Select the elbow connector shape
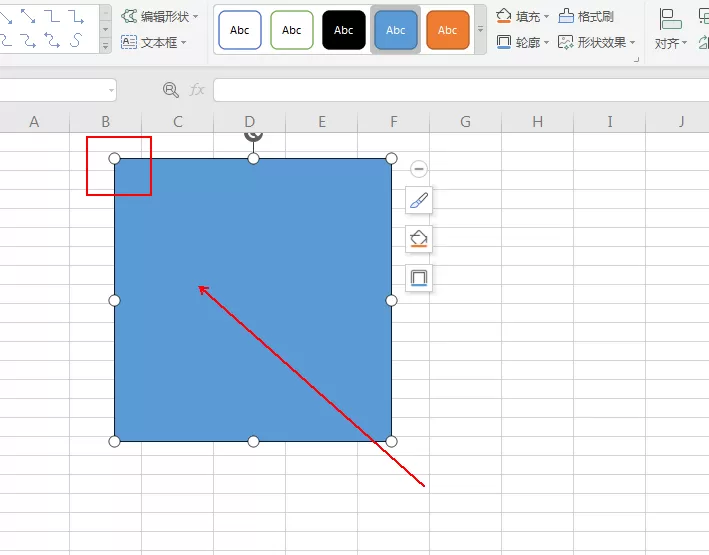Screen dimensions: 709x555 (52, 17)
